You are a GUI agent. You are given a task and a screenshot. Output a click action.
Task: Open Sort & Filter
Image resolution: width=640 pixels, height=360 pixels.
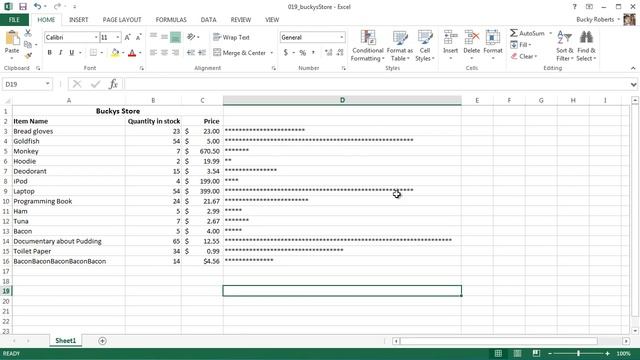coord(565,46)
